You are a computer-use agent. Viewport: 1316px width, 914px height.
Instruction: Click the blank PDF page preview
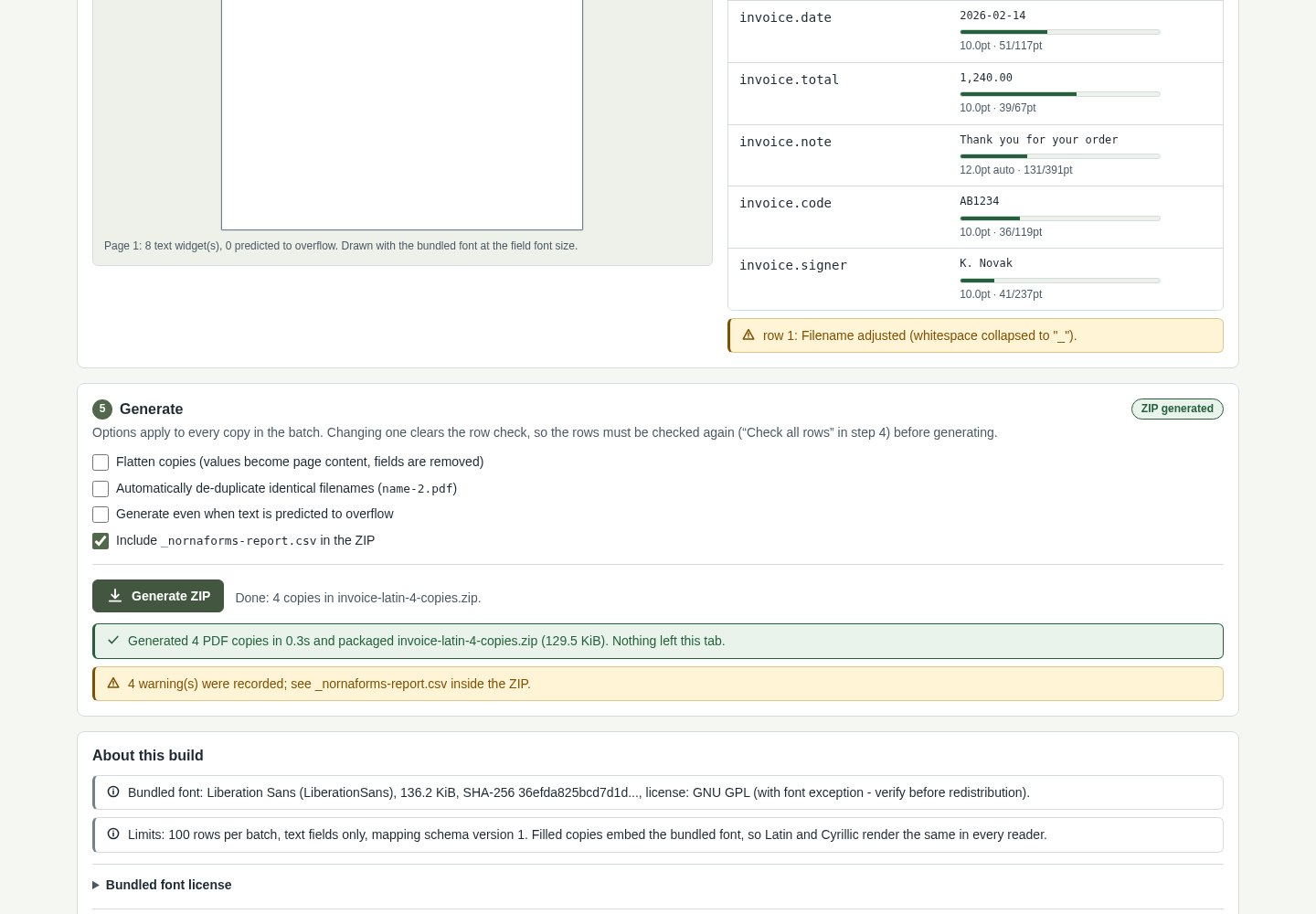coord(402,114)
